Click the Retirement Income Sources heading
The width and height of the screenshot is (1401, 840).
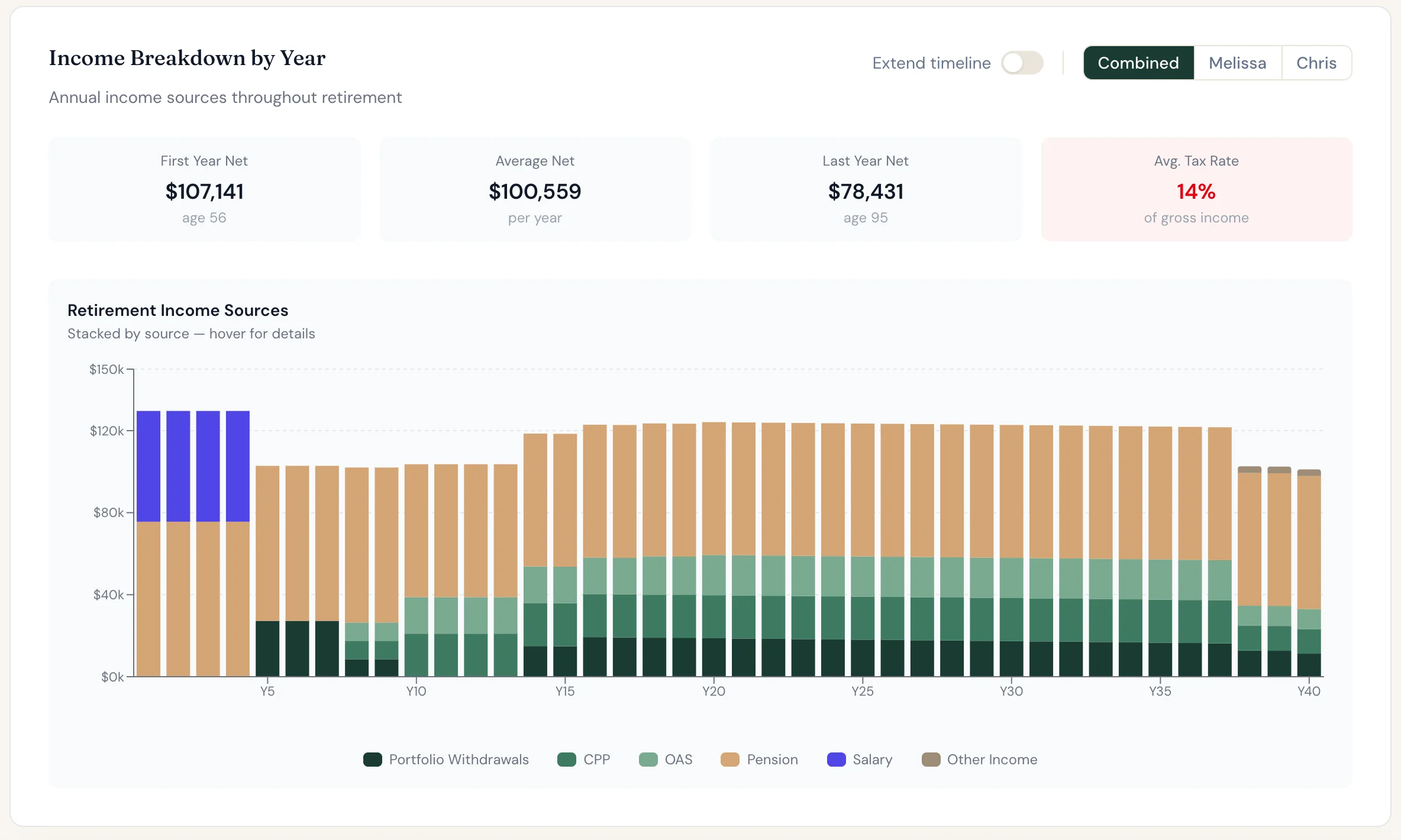pos(177,310)
